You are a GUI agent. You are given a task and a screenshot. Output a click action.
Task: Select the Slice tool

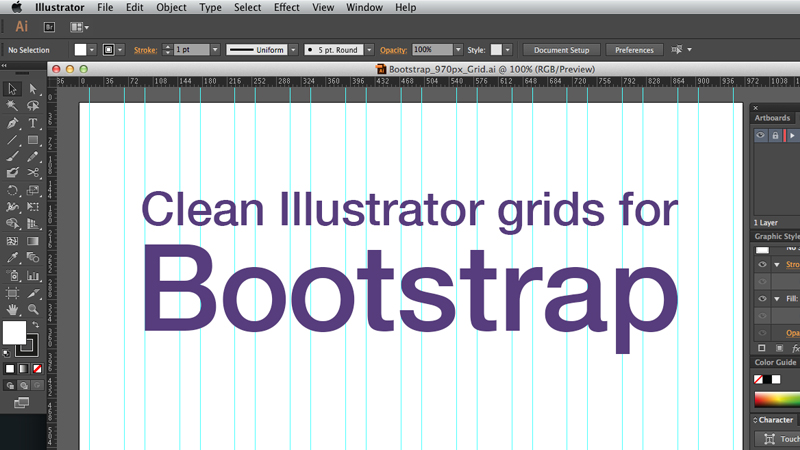click(33, 293)
